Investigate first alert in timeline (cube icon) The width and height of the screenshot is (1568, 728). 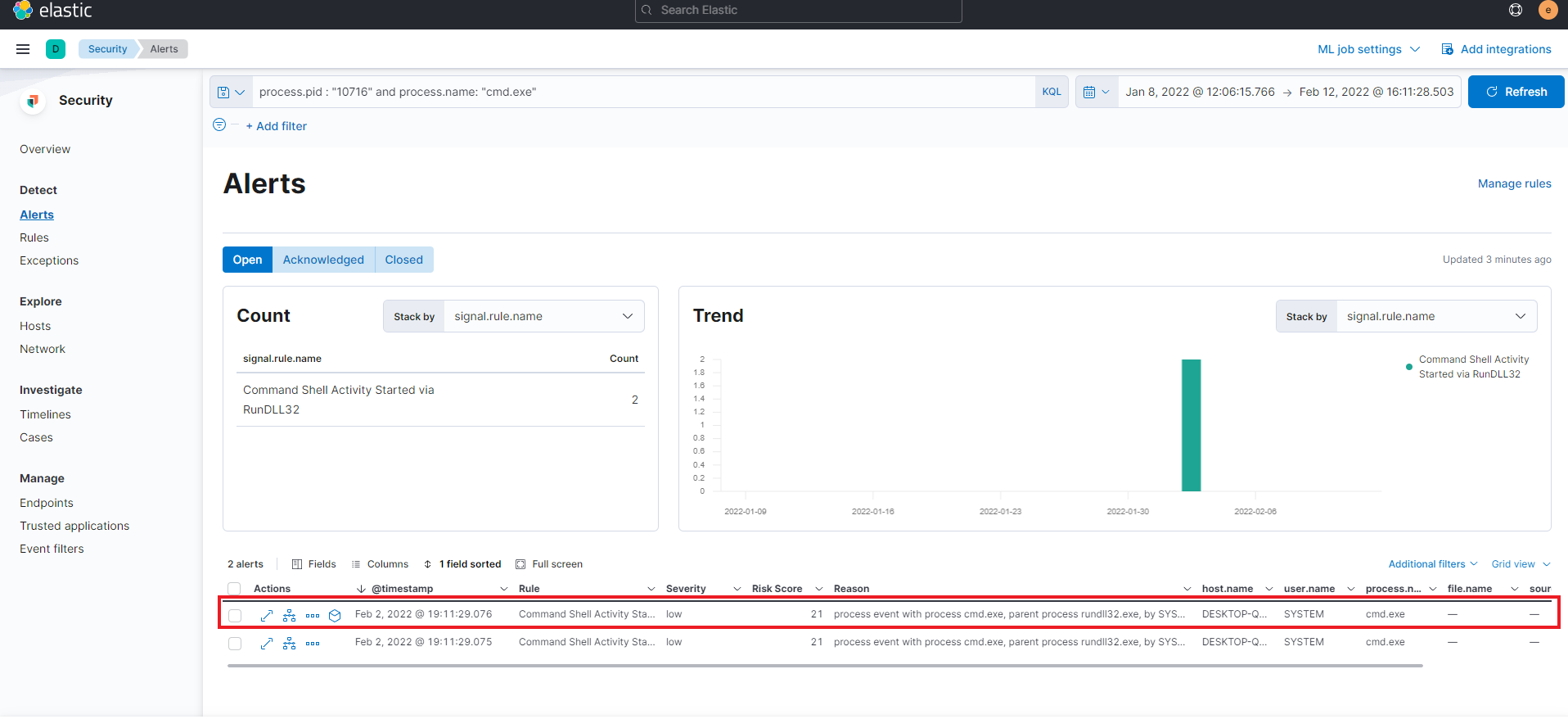click(335, 615)
